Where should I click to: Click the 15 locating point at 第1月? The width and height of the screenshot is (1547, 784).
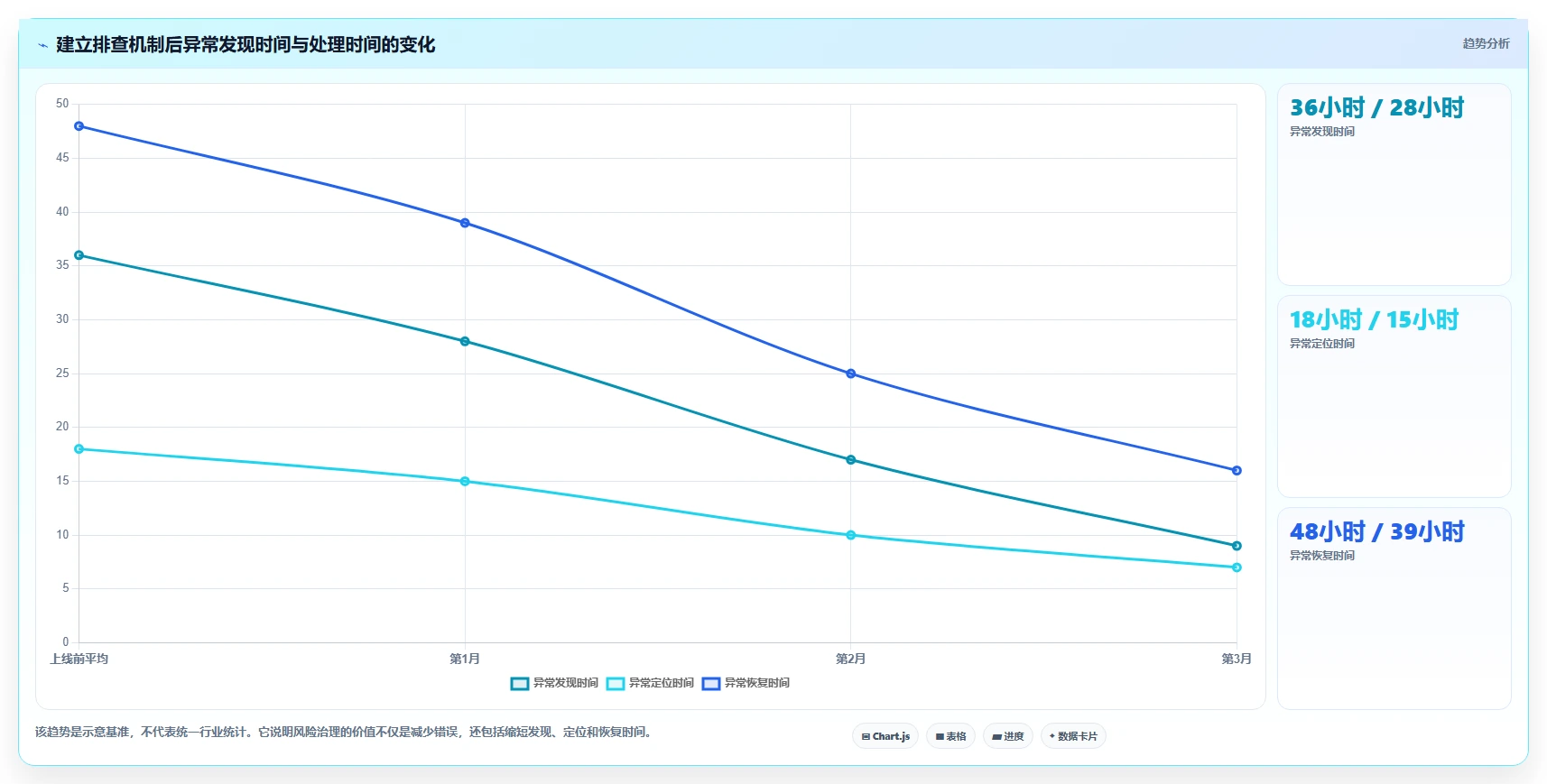tap(465, 482)
